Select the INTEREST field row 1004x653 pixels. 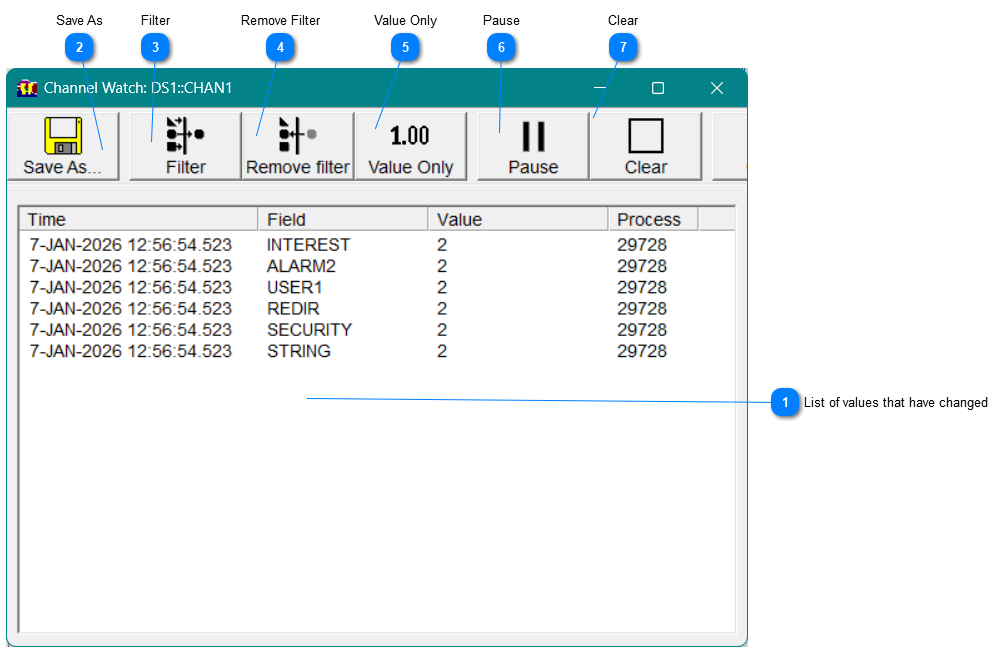coord(308,245)
